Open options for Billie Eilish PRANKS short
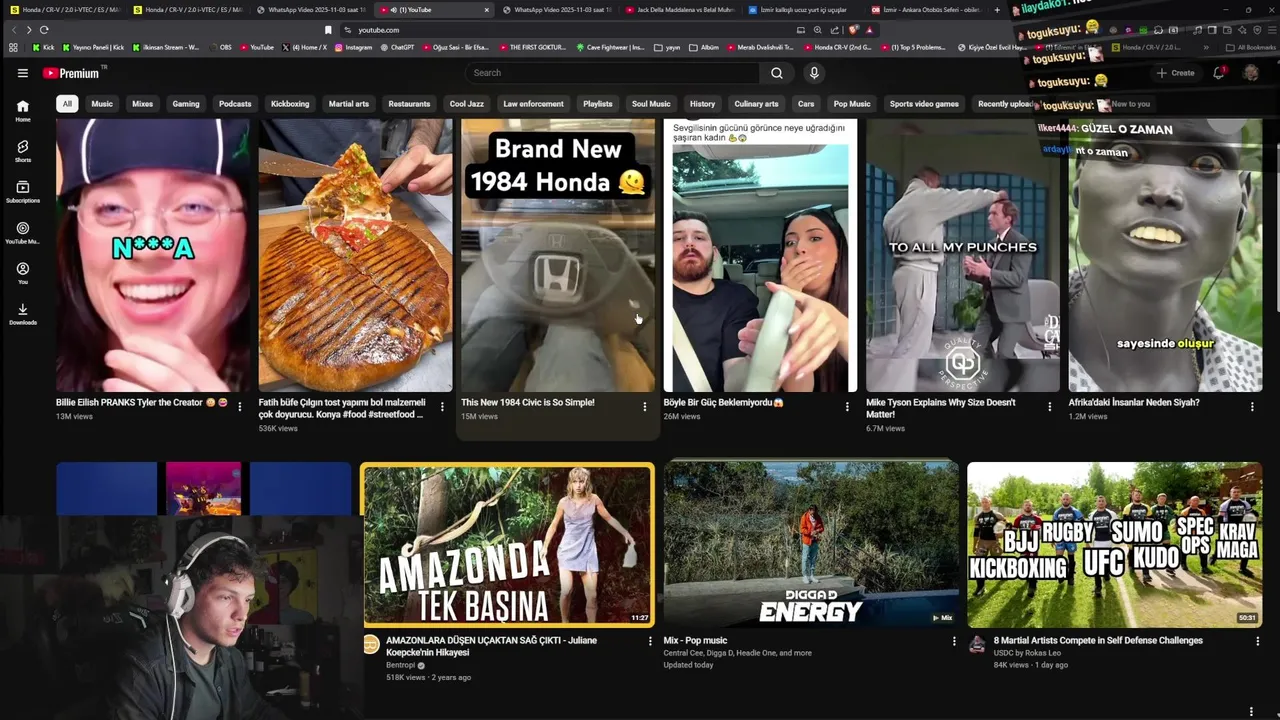This screenshot has height=720, width=1280. 239,407
